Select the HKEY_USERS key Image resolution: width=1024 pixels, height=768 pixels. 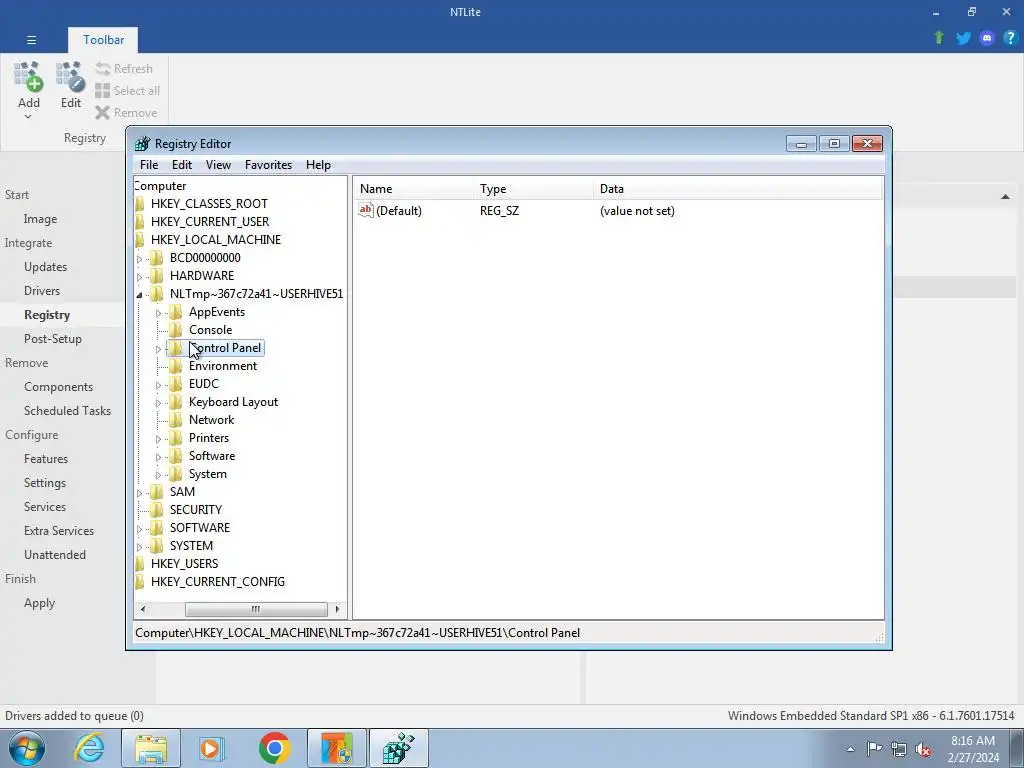click(x=184, y=564)
